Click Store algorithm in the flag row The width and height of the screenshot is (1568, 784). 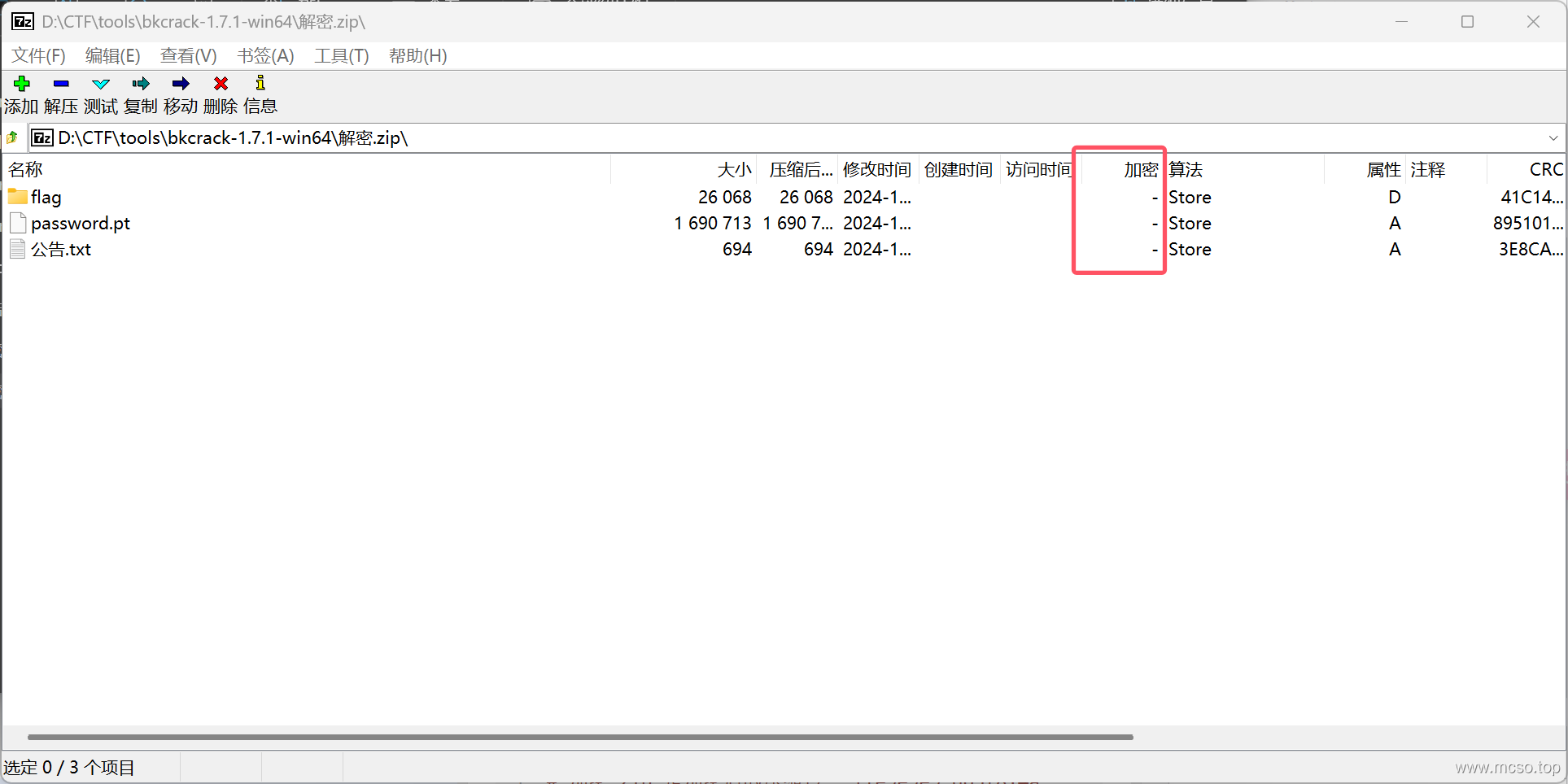coord(1190,197)
